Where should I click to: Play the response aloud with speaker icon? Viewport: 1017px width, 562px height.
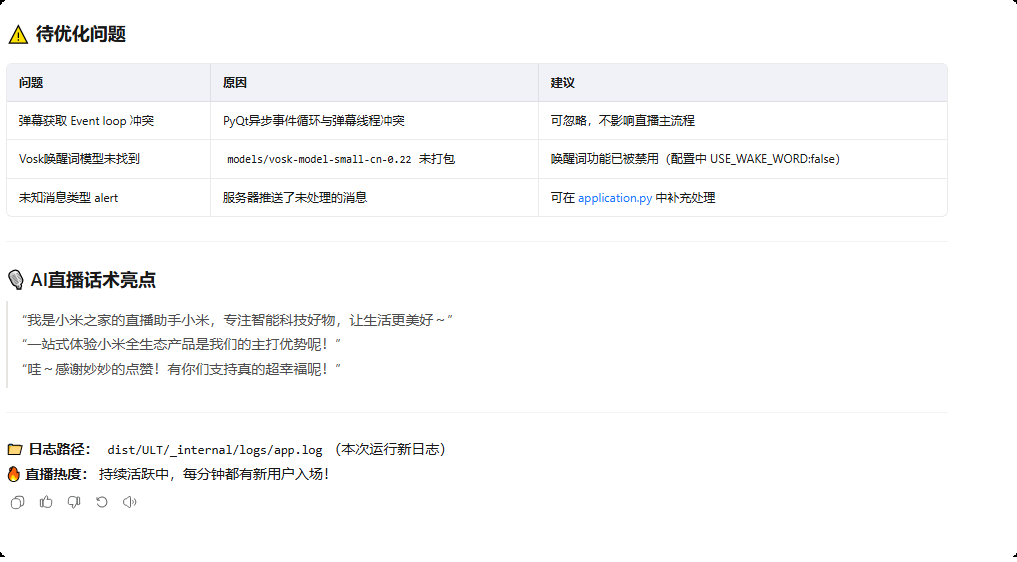(x=129, y=502)
